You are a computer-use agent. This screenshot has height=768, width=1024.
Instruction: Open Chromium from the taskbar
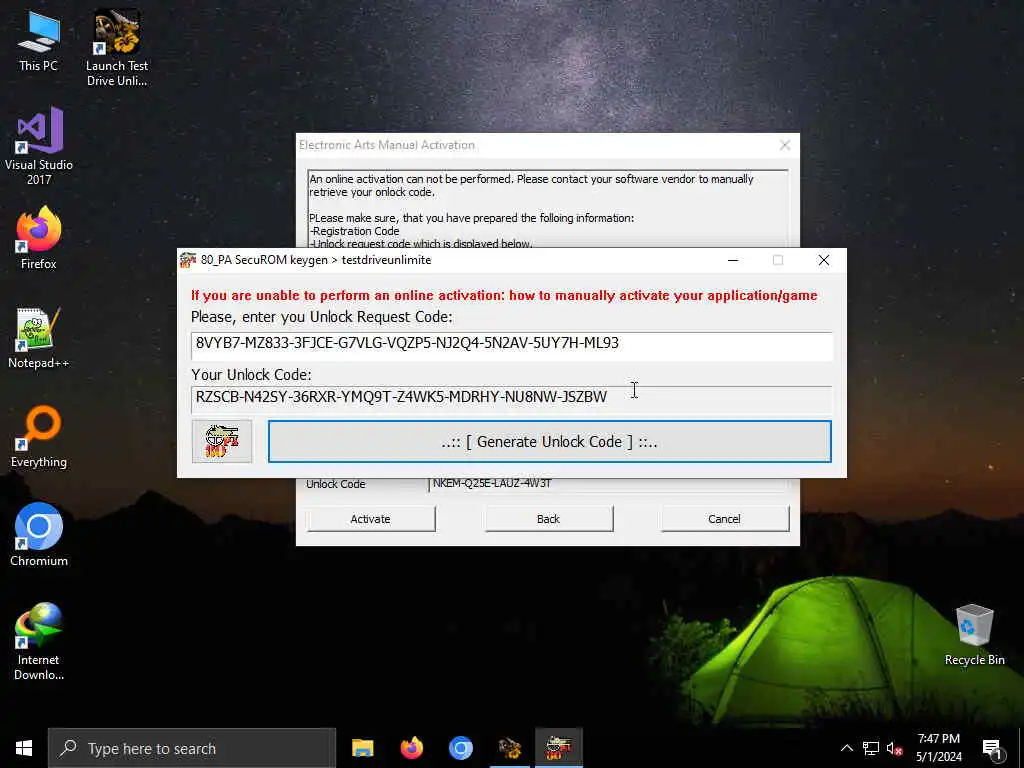pos(460,748)
